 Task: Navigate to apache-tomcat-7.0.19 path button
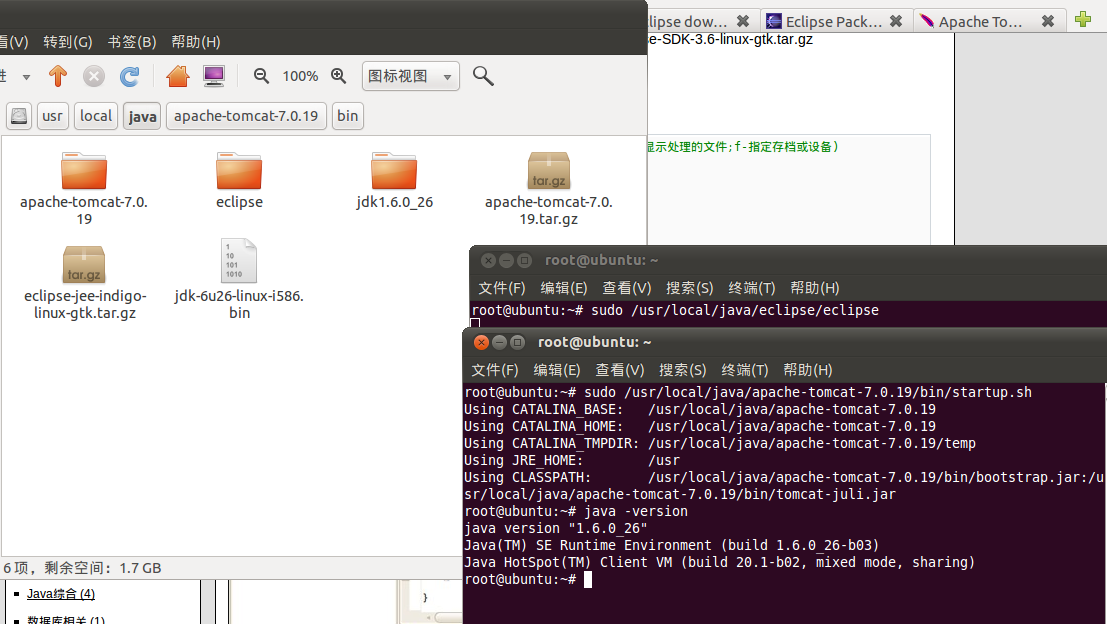tap(246, 116)
